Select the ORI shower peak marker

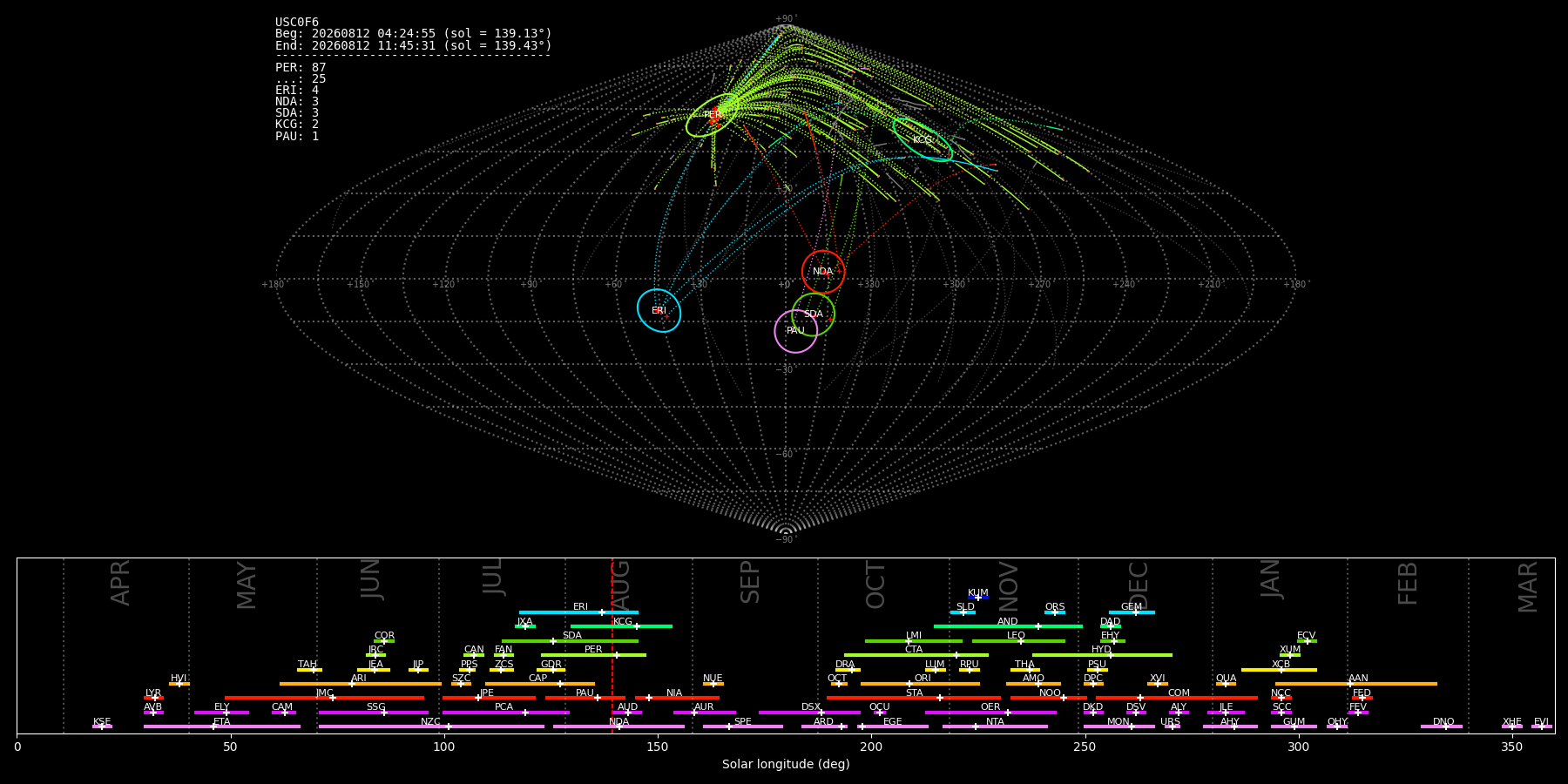[x=909, y=684]
